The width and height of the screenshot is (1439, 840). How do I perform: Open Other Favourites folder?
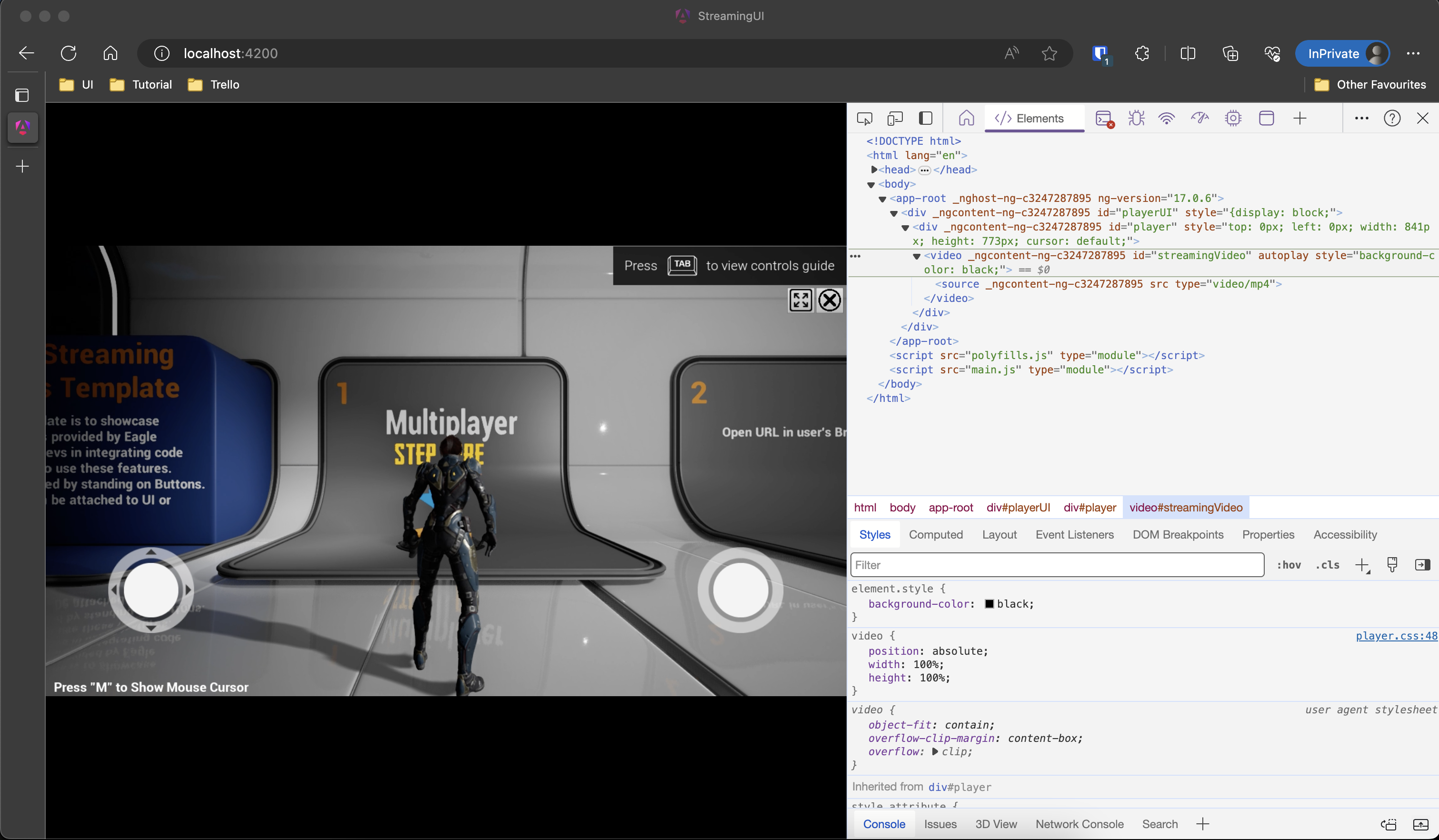pos(1369,84)
